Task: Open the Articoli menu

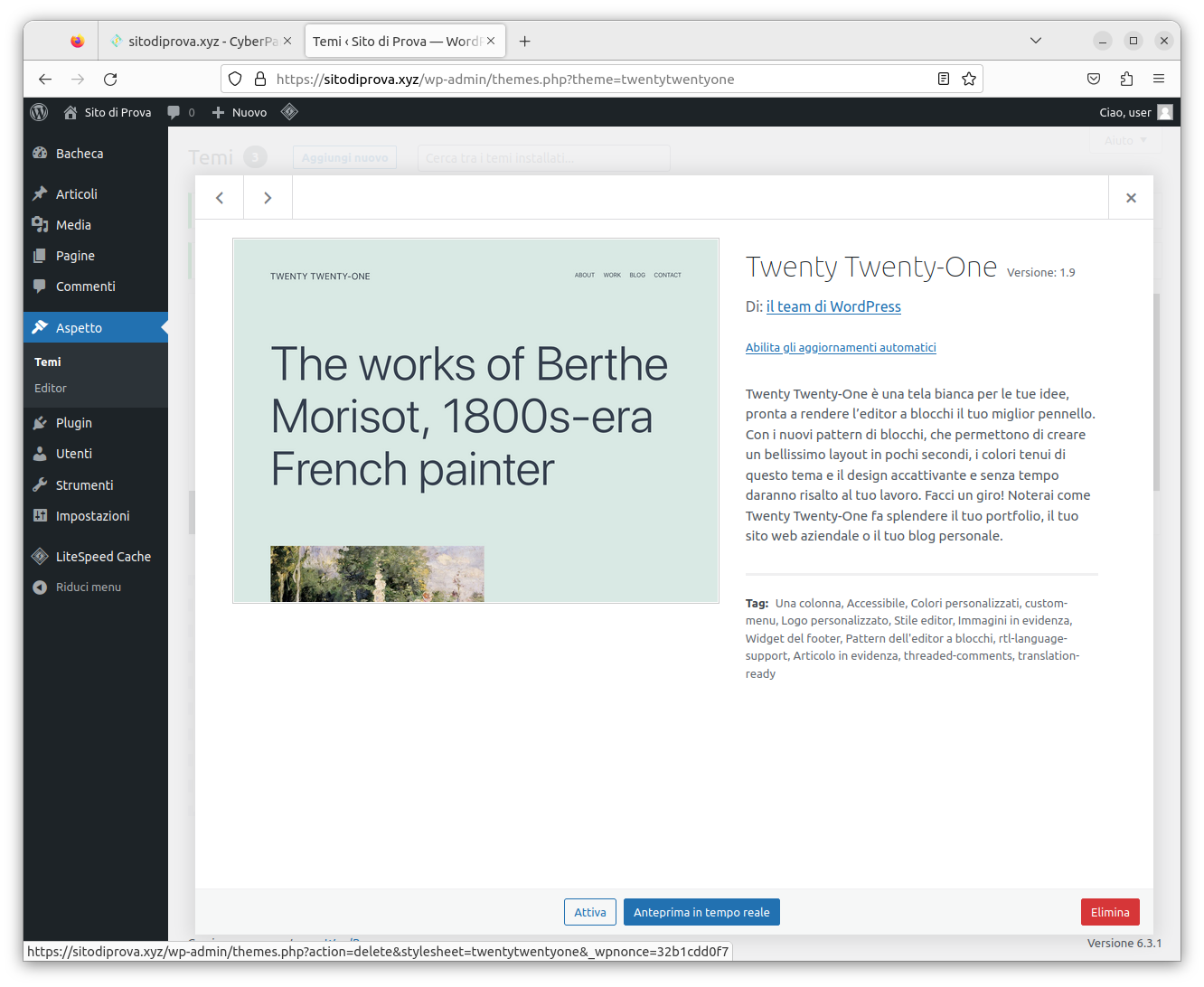Action: [96, 194]
